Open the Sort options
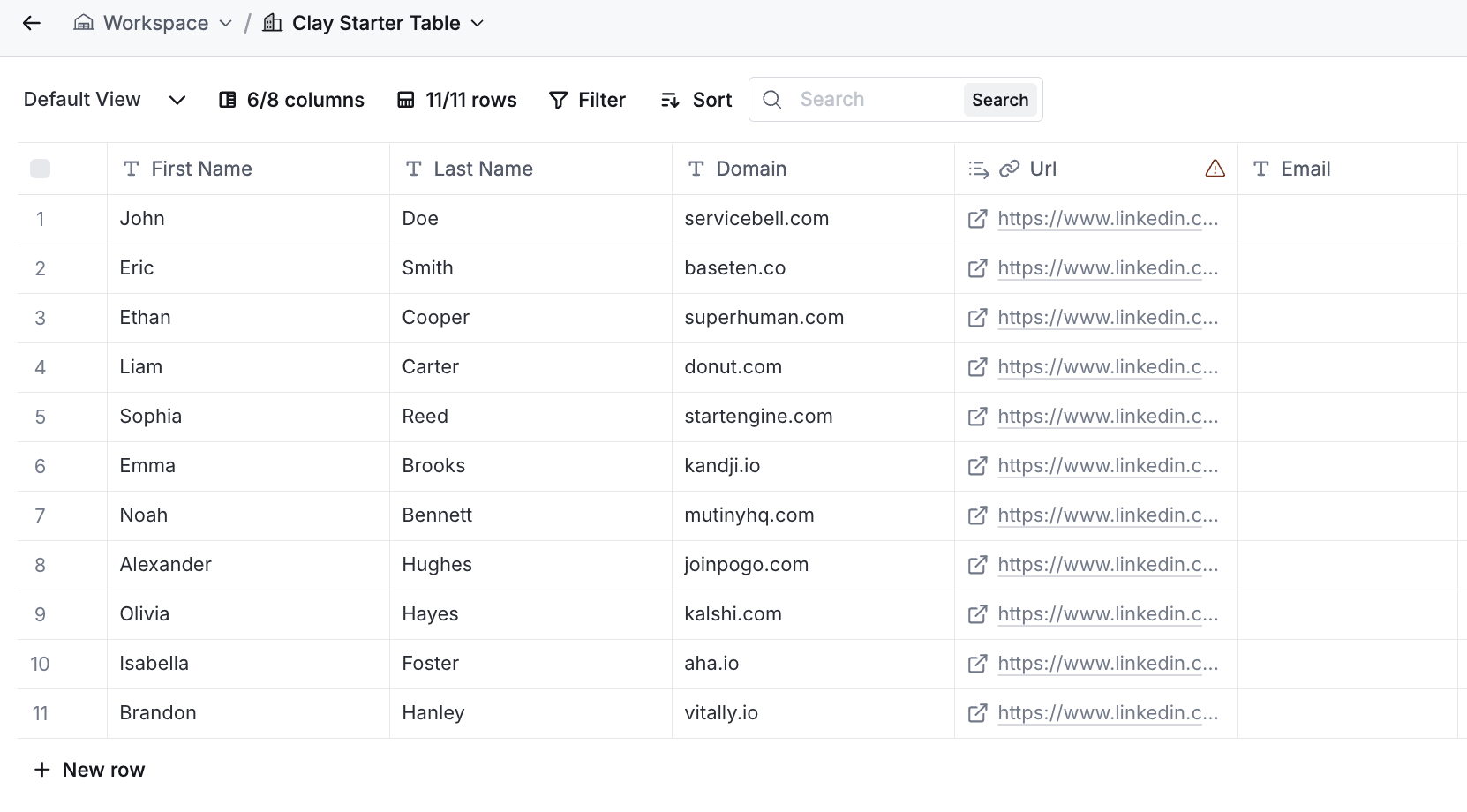This screenshot has height=812, width=1467. click(x=696, y=100)
